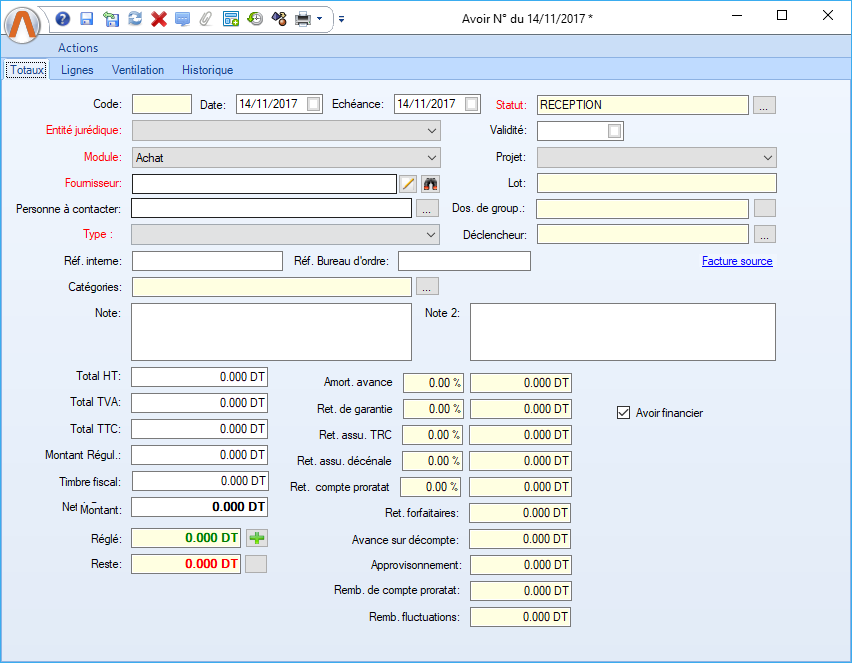Viewport: 852px width, 663px height.
Task: Click the red X delete icon
Action: (x=158, y=18)
